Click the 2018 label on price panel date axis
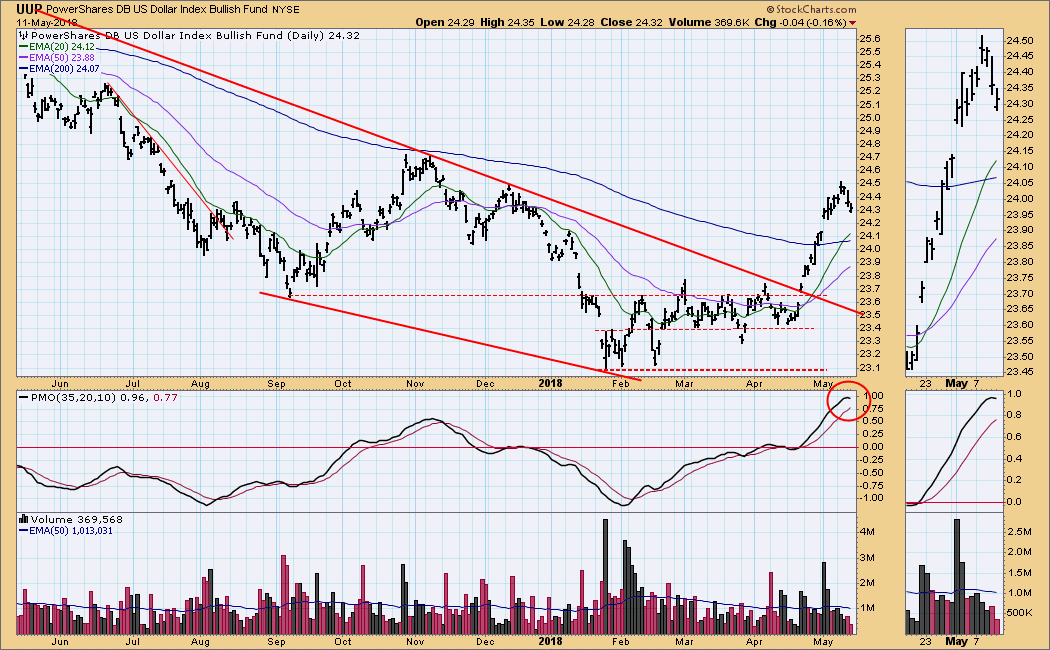 [x=550, y=384]
